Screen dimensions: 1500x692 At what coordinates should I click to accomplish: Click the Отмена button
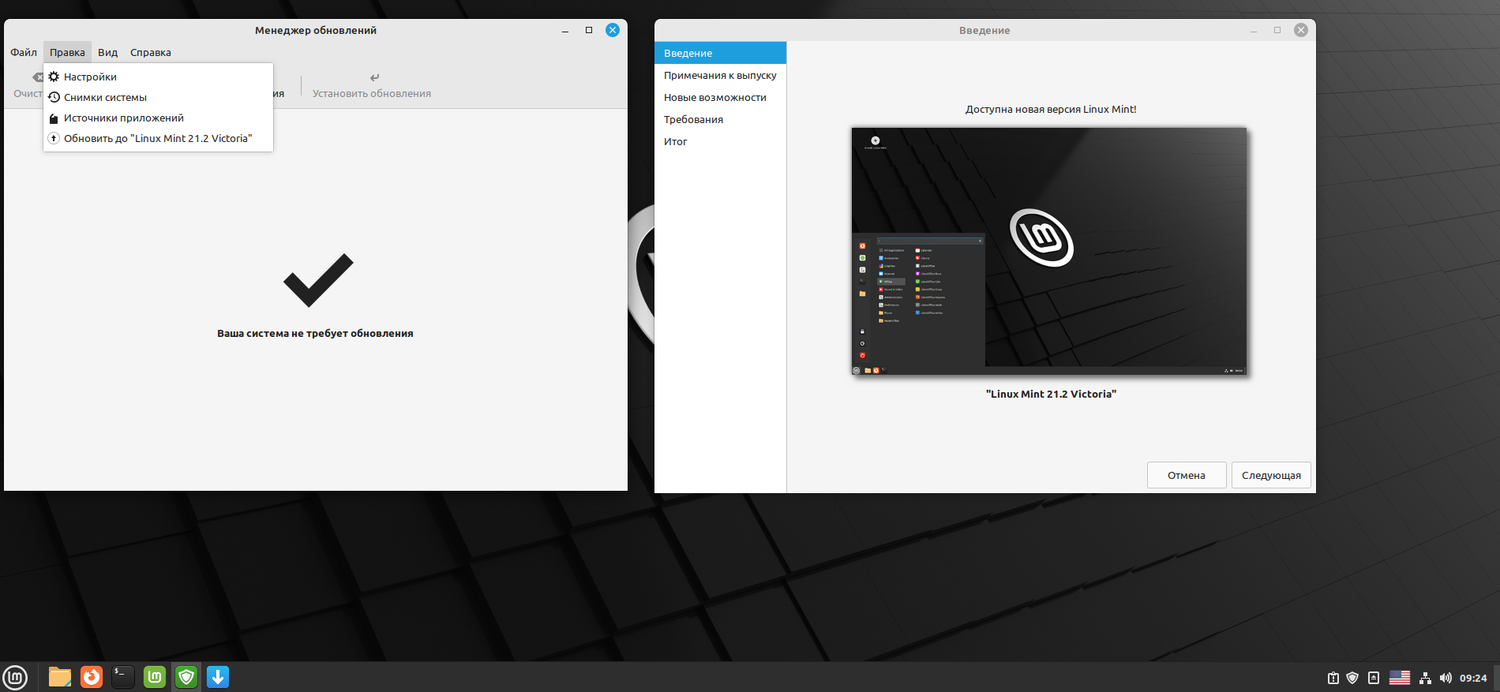(1186, 475)
